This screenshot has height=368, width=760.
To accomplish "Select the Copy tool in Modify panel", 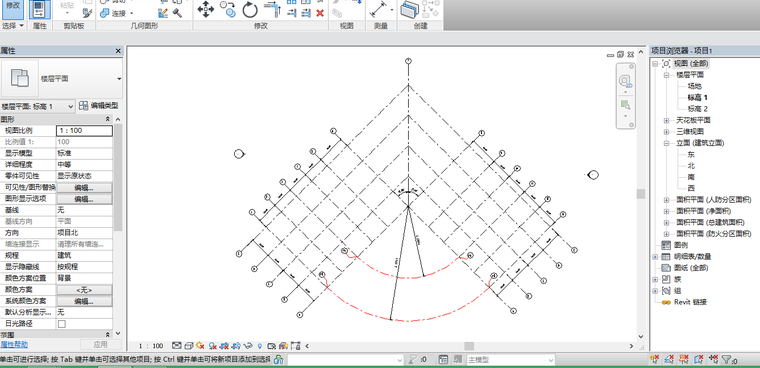I will click(x=227, y=9).
